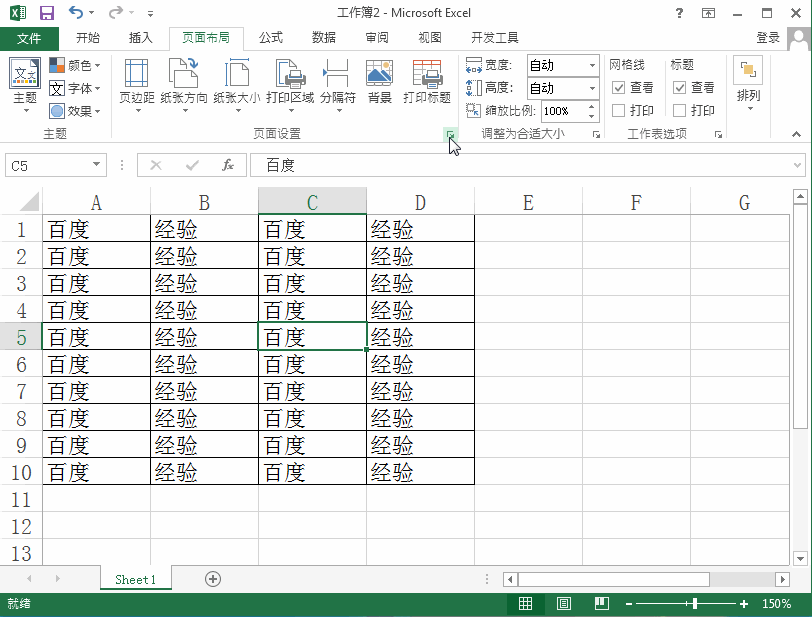This screenshot has height=617, width=812.
Task: Select column E header
Action: click(x=528, y=202)
